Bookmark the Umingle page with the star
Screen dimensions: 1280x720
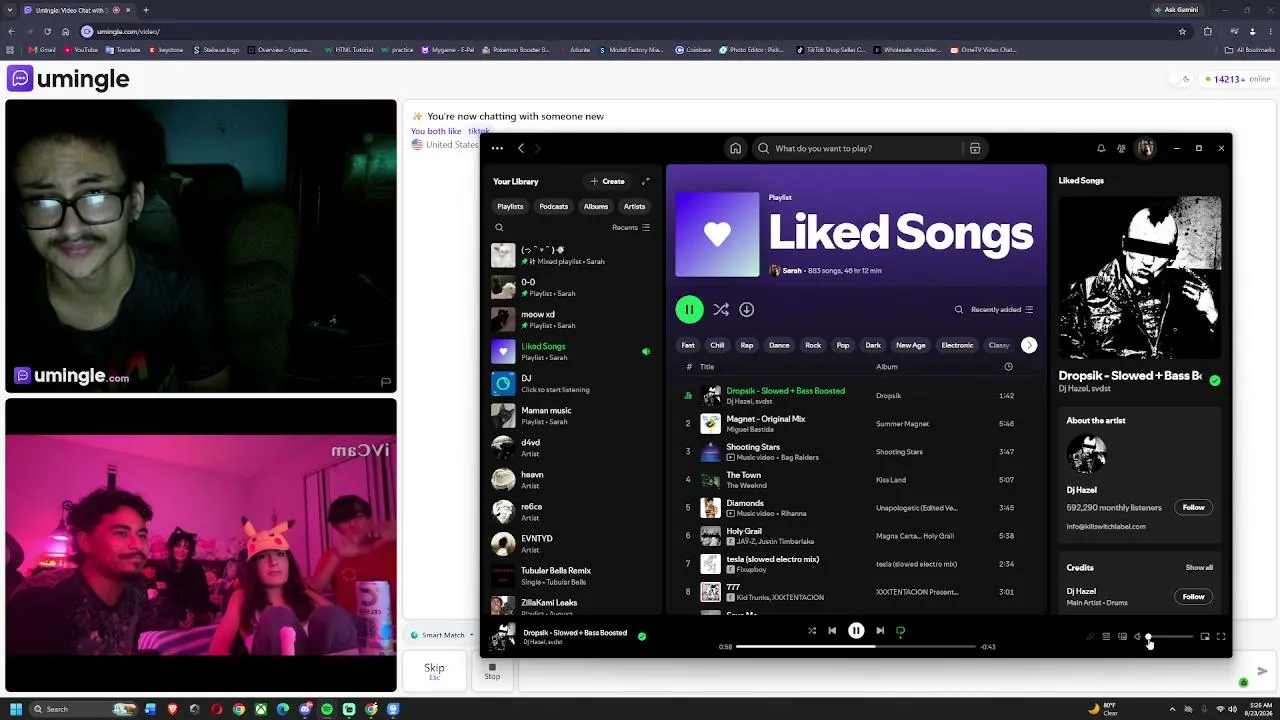point(1182,31)
